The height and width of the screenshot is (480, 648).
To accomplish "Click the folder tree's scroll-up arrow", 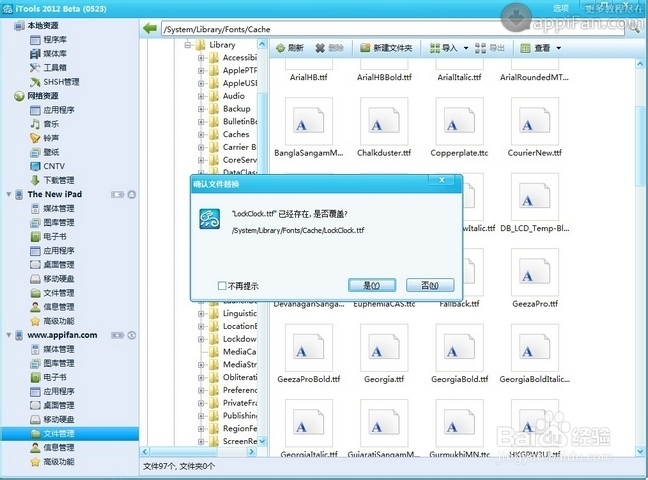I will (x=262, y=44).
